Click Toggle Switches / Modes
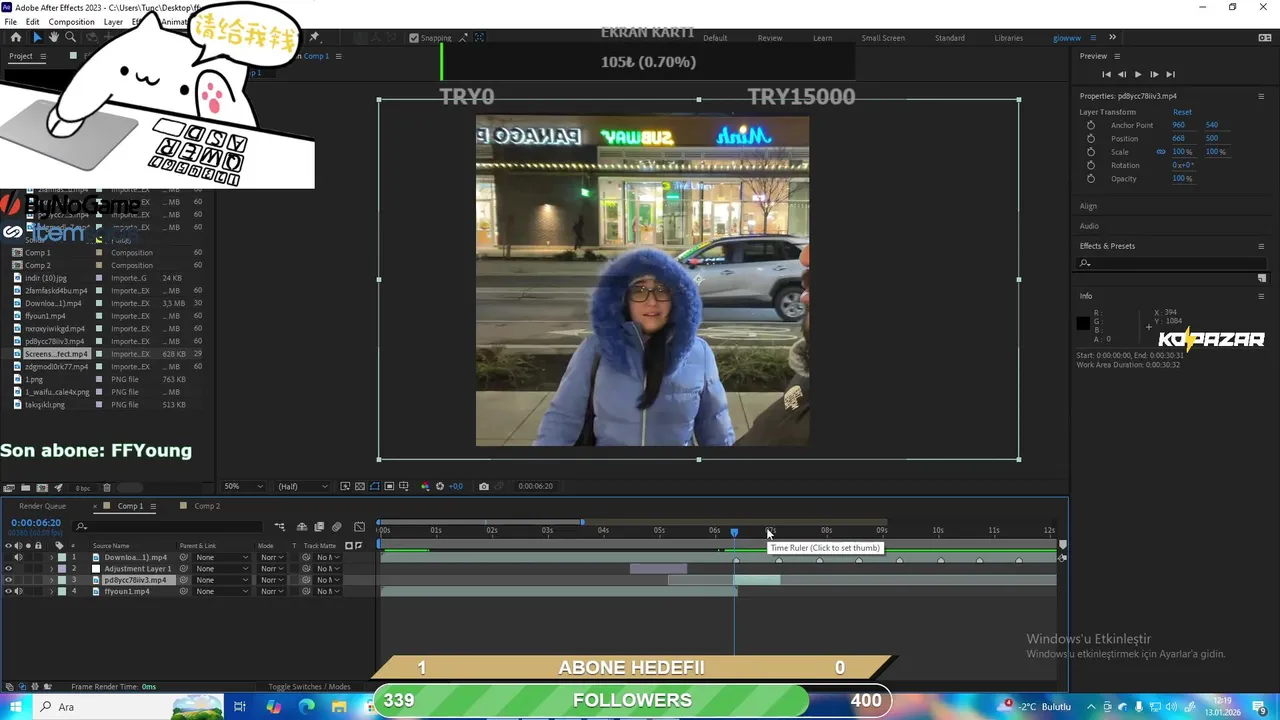Image resolution: width=1280 pixels, height=720 pixels. click(x=309, y=687)
